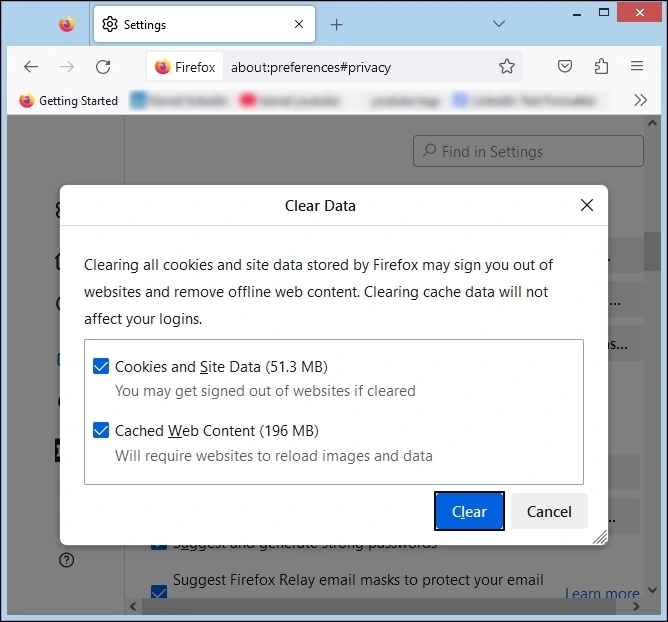Viewport: 668px width, 622px height.
Task: Open the Firefox application hamburger menu
Action: coord(637,66)
